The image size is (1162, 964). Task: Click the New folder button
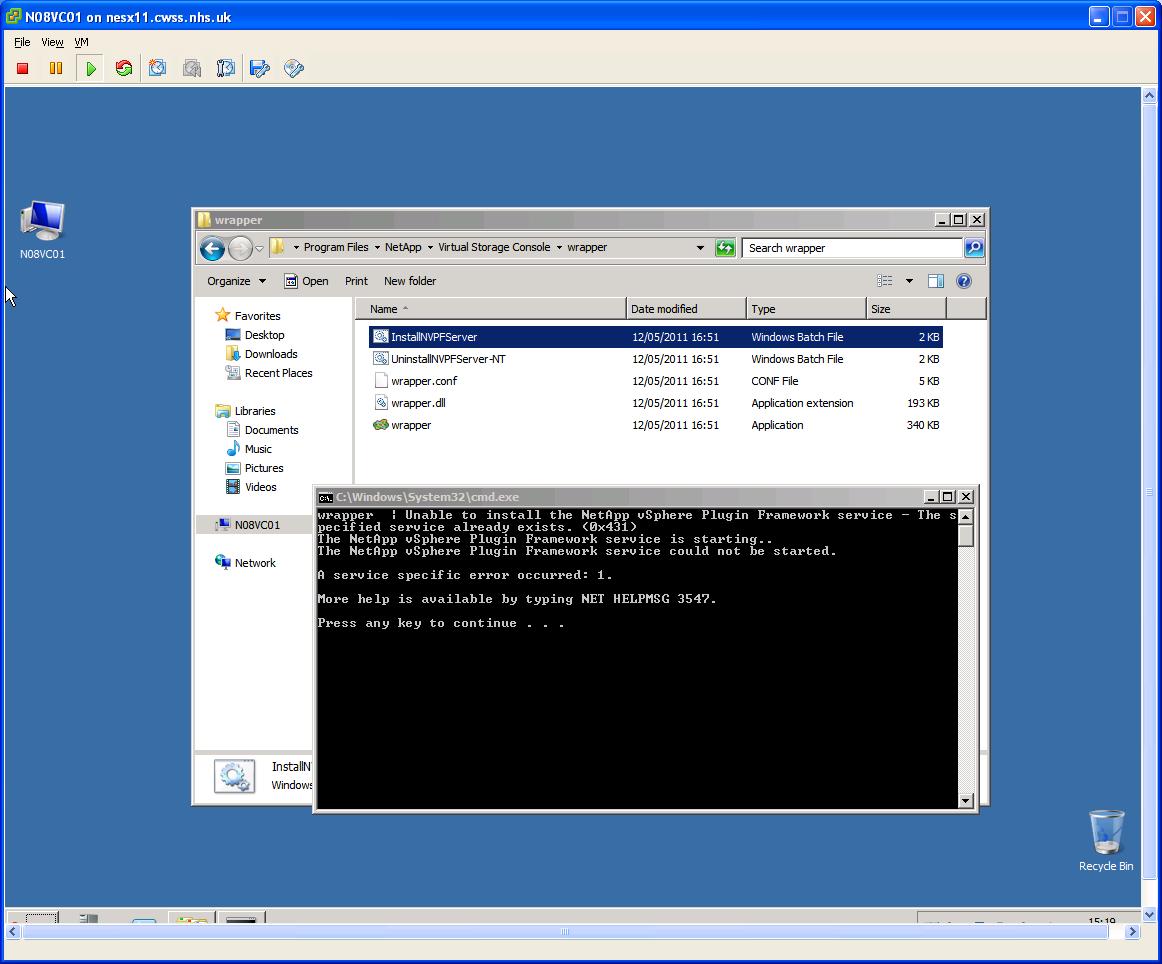pos(409,281)
